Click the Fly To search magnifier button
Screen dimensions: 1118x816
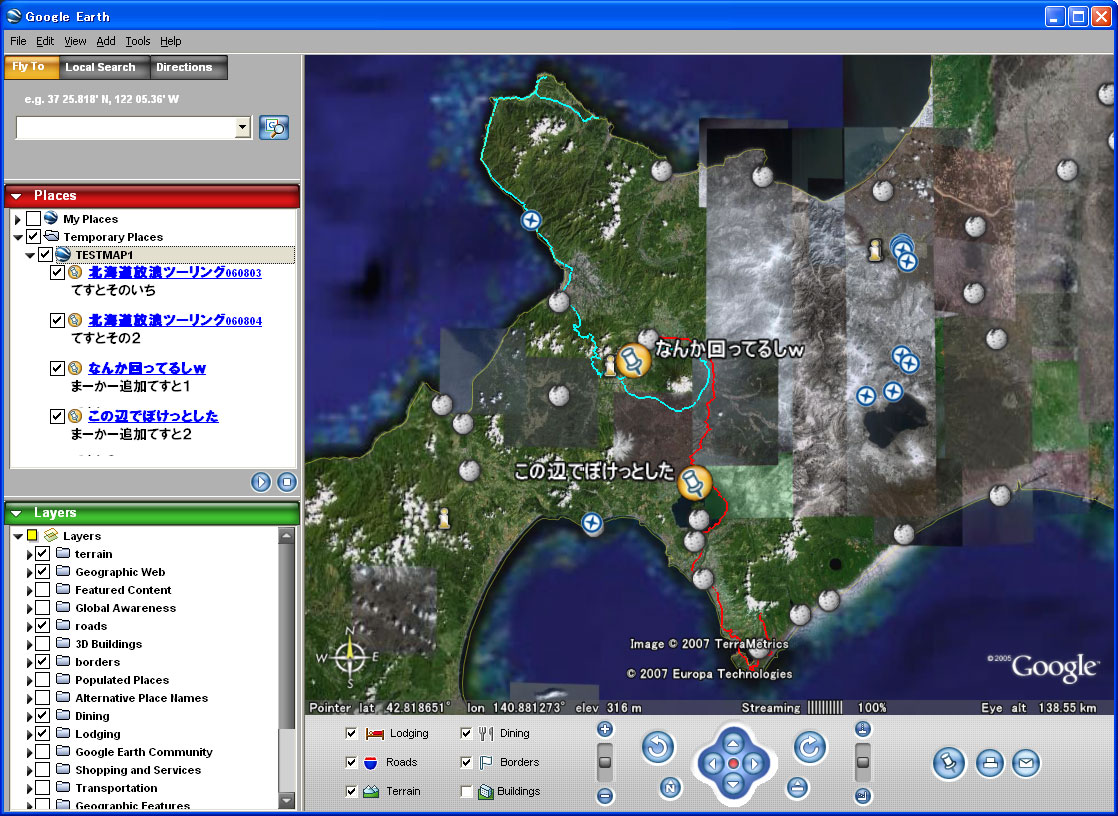pyautogui.click(x=274, y=128)
